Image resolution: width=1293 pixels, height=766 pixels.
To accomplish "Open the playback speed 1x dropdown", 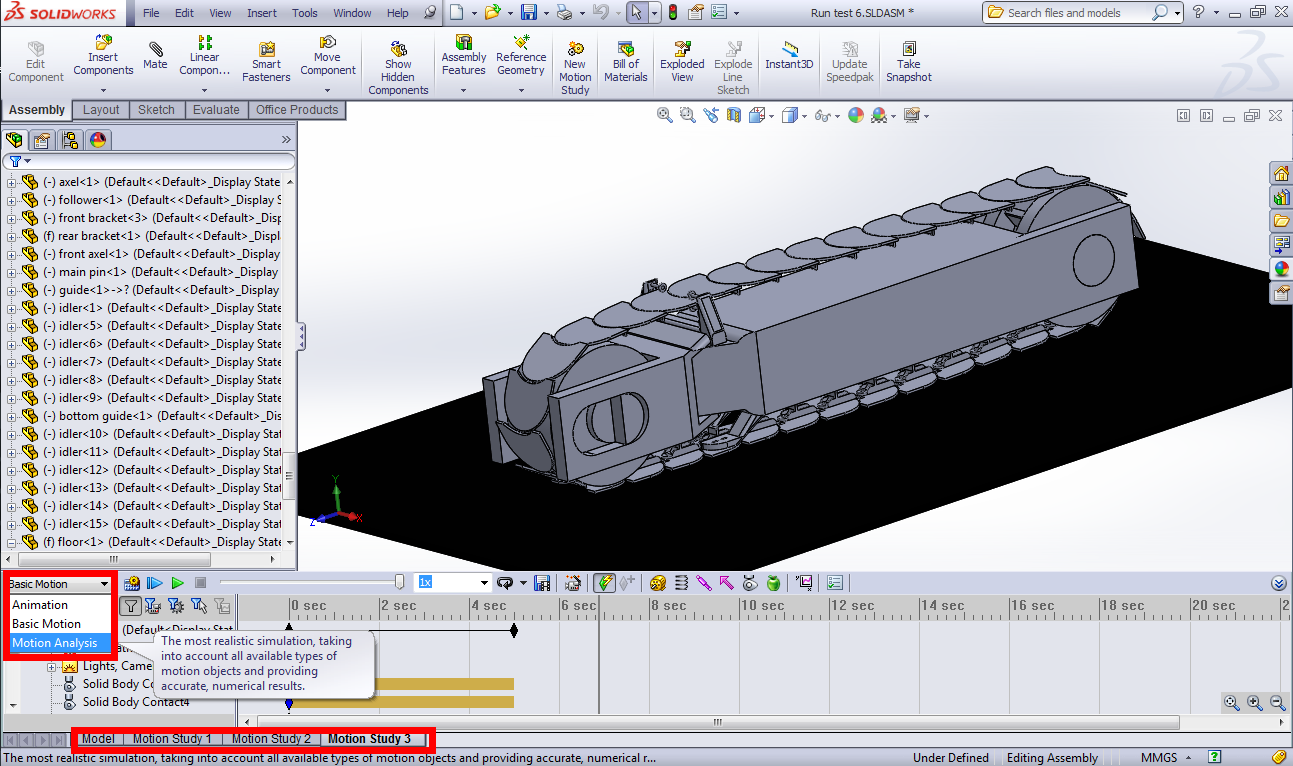I will pos(485,583).
